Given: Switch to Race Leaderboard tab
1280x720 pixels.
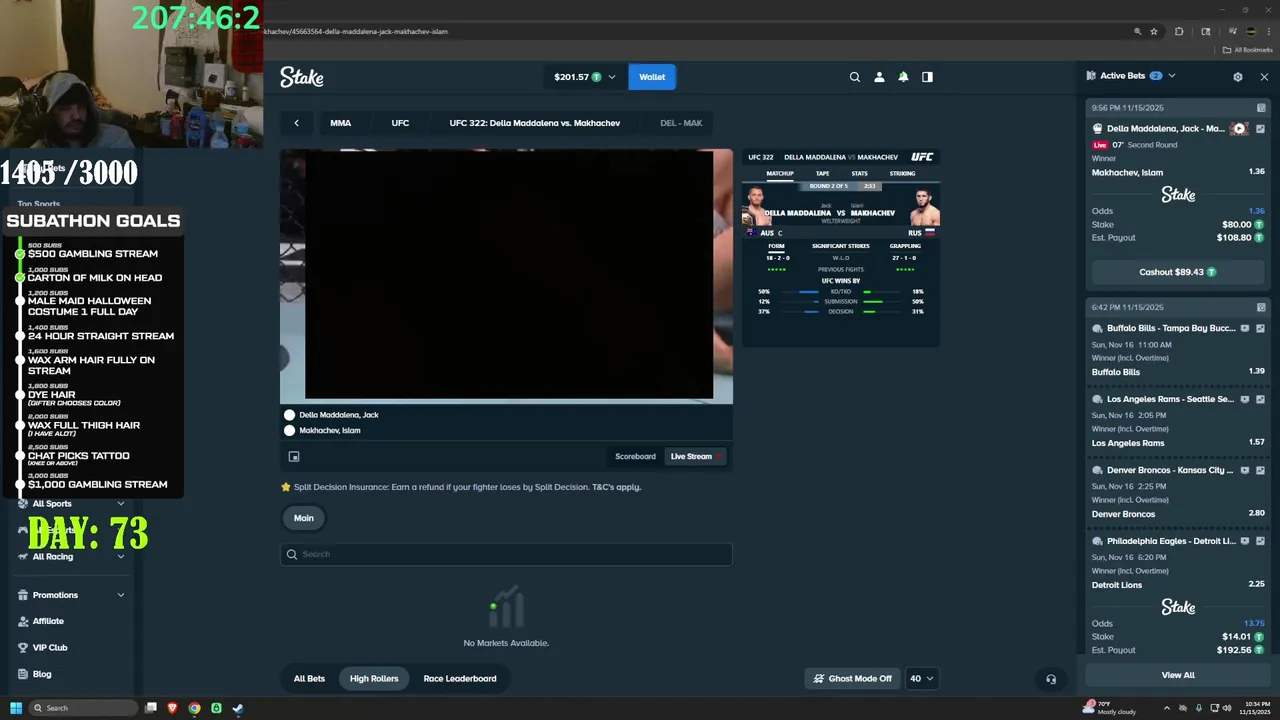Looking at the screenshot, I should [x=460, y=678].
